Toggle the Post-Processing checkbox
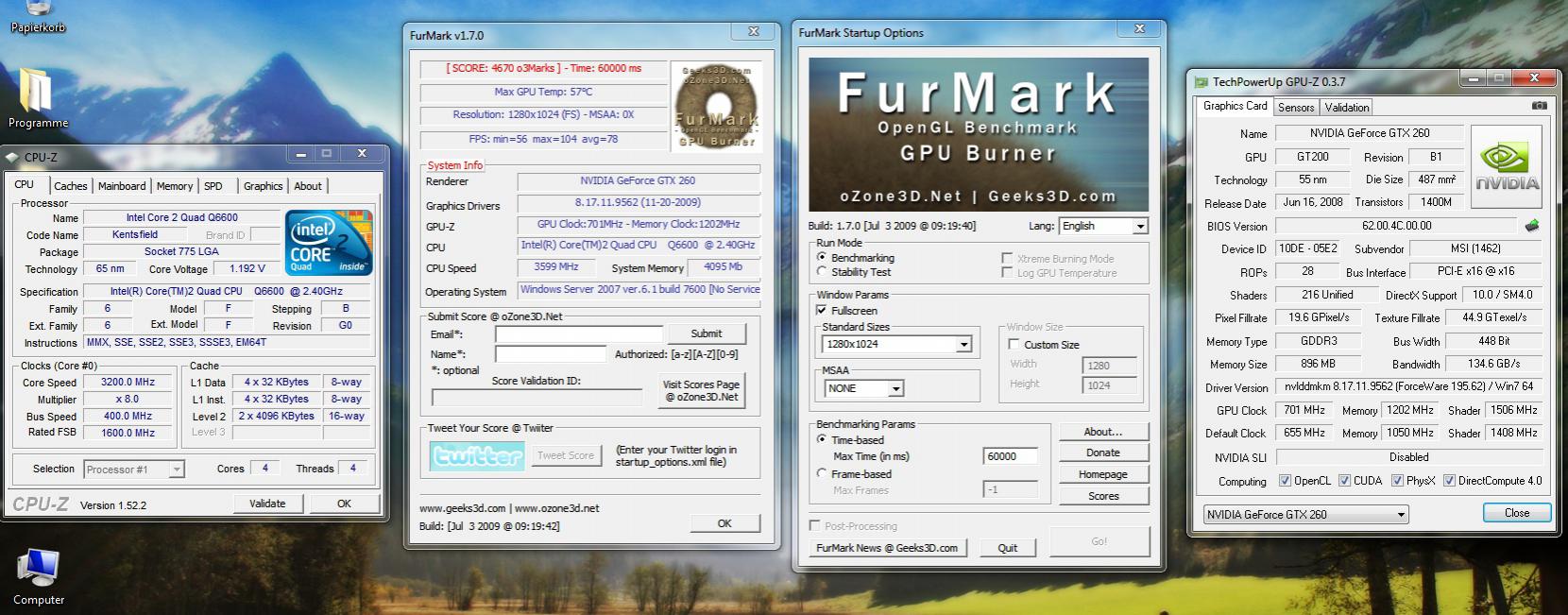Viewport: 1568px width, 615px height. coord(814,525)
